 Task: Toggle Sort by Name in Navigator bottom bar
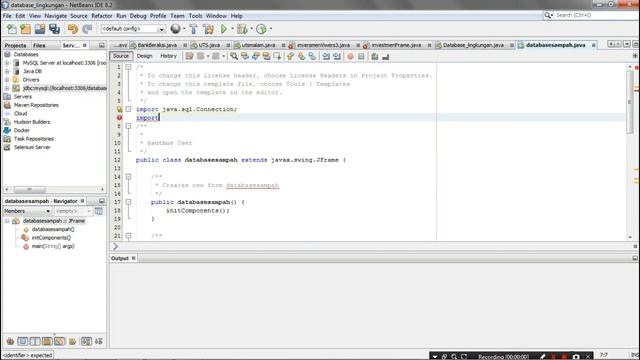coord(86,341)
